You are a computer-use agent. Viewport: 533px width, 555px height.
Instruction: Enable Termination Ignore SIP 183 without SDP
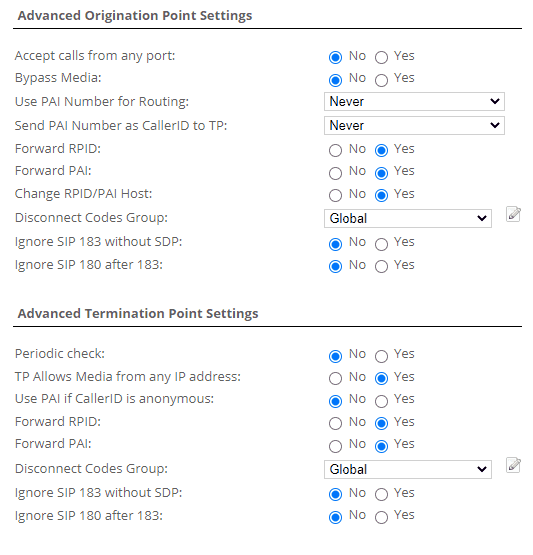click(382, 494)
